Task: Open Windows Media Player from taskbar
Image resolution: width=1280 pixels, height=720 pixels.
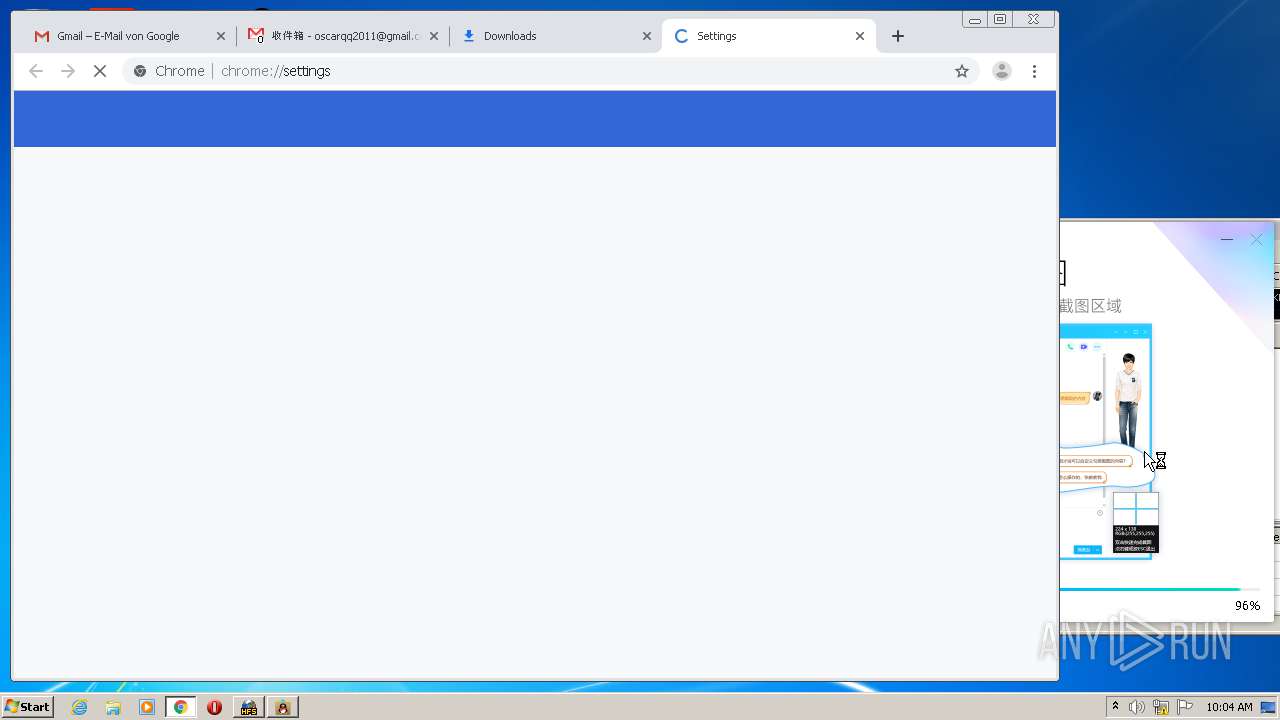Action: [x=147, y=707]
